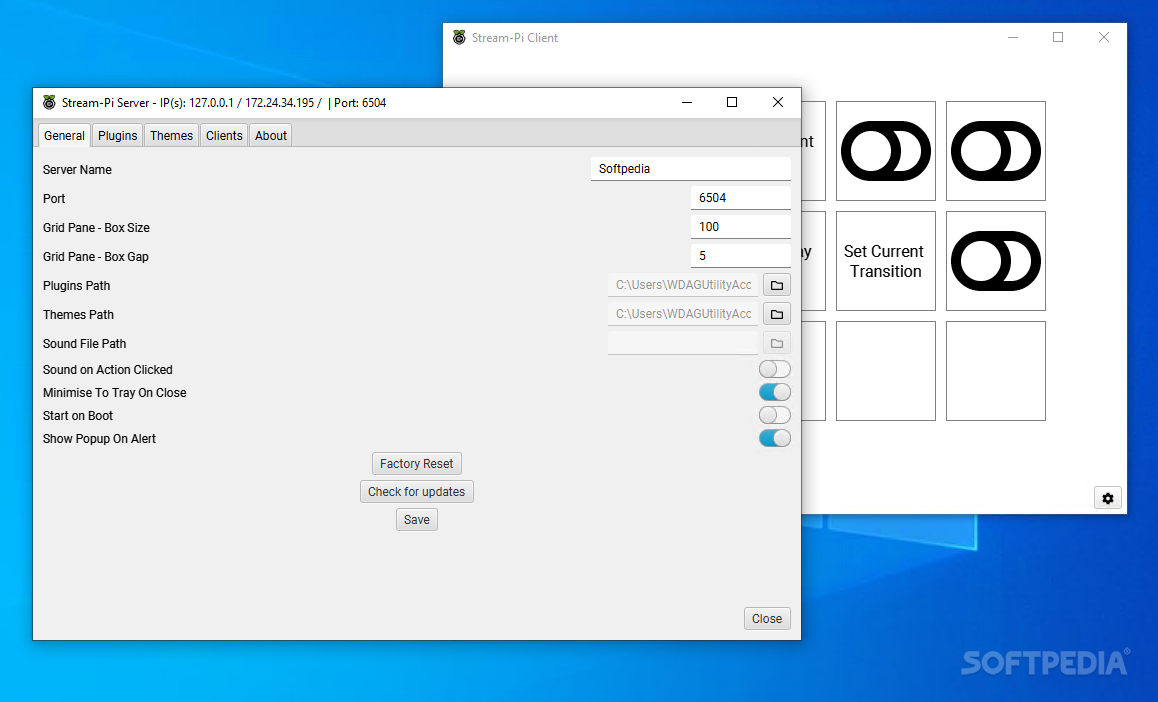This screenshot has height=702, width=1158.
Task: Click the Close button at bottom
Action: pyautogui.click(x=767, y=619)
